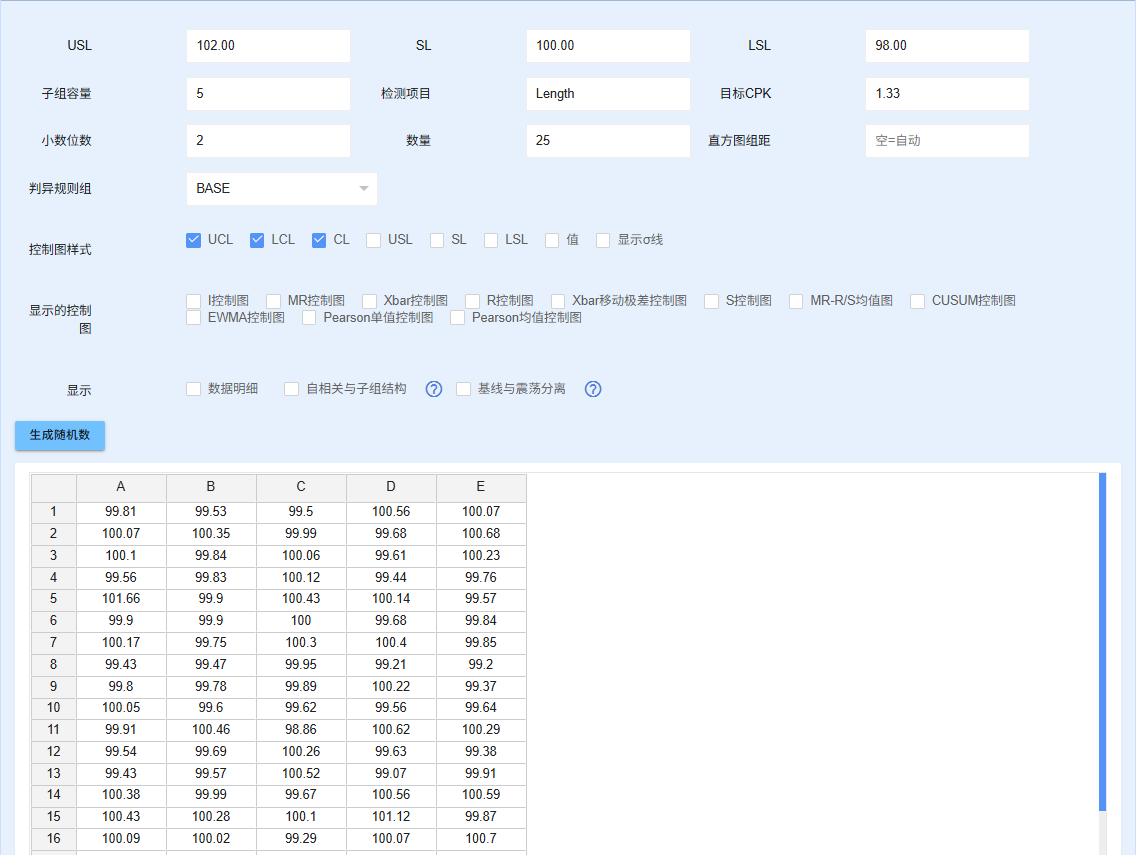Check the 值 checkbox
This screenshot has width=1139, height=855.
pyautogui.click(x=552, y=240)
